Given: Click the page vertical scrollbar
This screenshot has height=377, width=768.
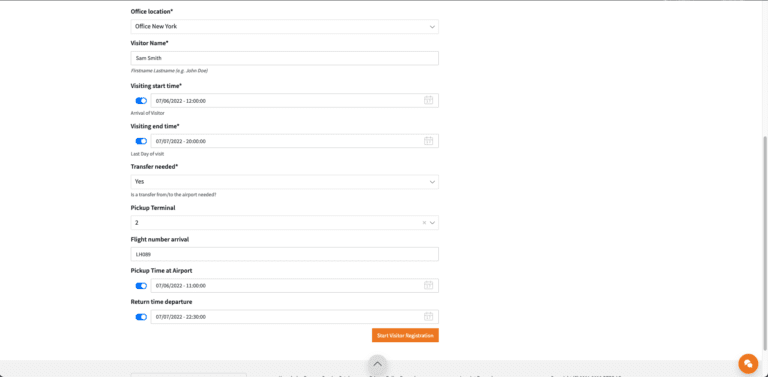Looking at the screenshot, I should [765, 242].
